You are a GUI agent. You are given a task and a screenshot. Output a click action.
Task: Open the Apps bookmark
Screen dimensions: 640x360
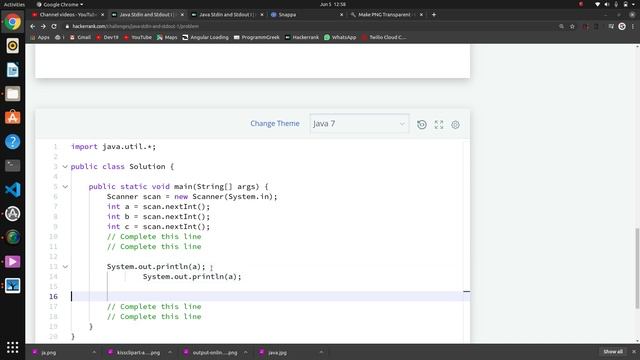pos(40,37)
